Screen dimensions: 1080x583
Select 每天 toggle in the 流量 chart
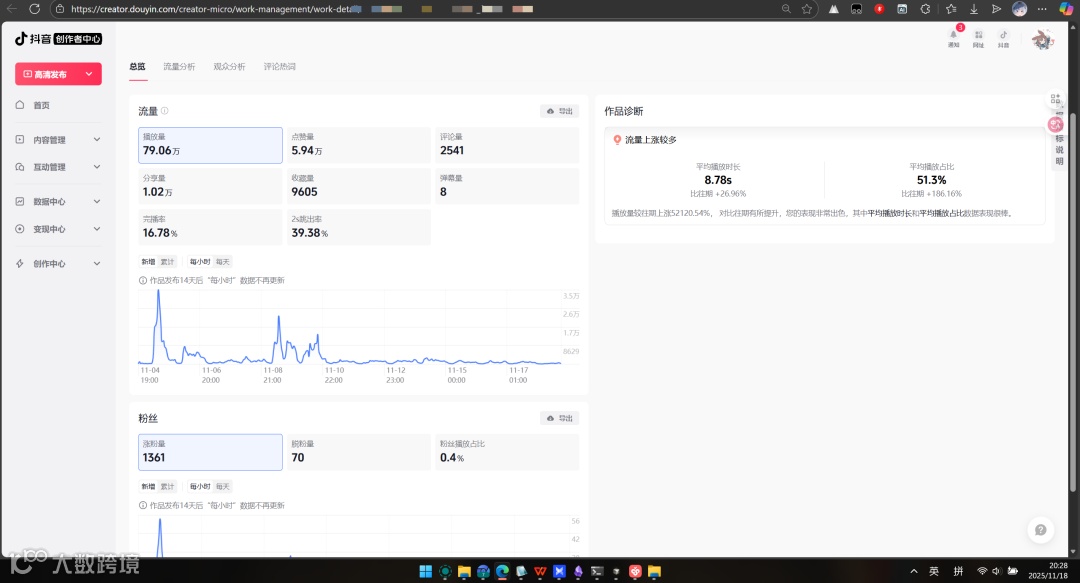tap(222, 262)
